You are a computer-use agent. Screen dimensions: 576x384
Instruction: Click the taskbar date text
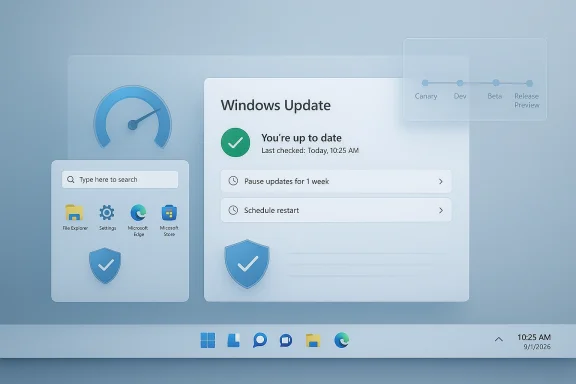[x=537, y=347]
